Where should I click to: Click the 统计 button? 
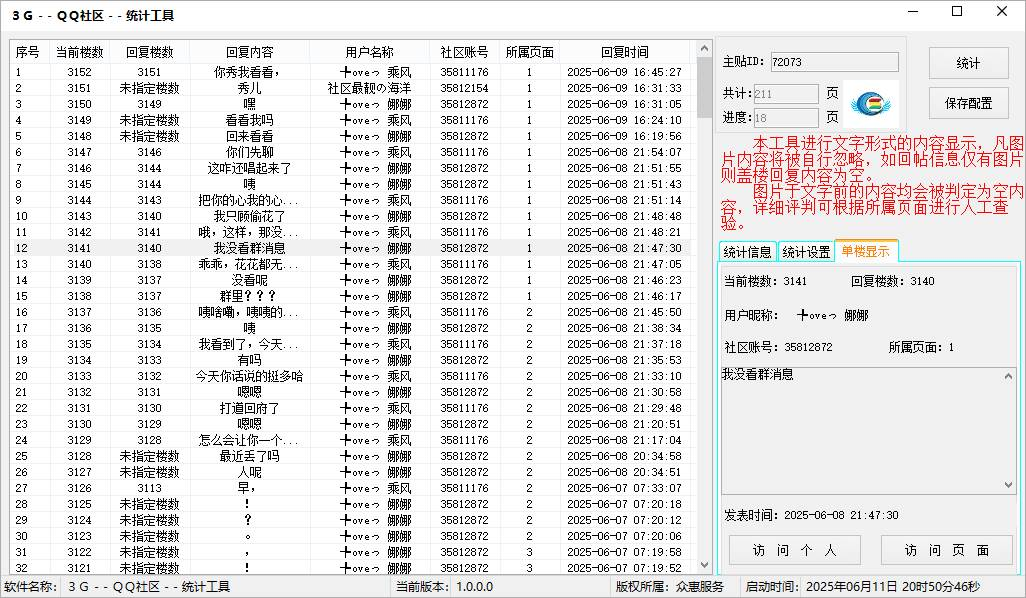pyautogui.click(x=968, y=63)
